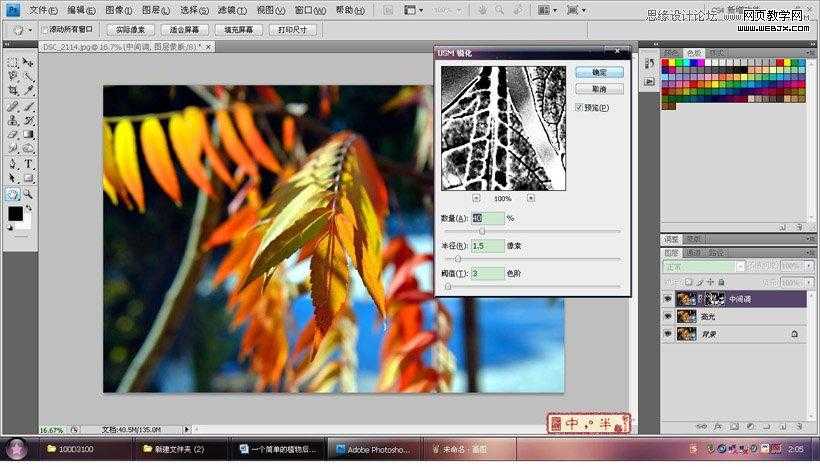Open Swatches panel options menu

[x=810, y=53]
